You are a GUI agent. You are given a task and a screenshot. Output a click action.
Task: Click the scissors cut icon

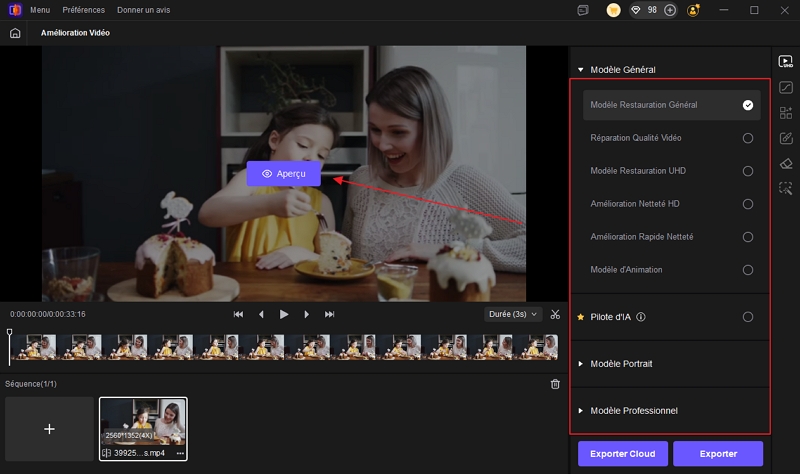point(555,314)
